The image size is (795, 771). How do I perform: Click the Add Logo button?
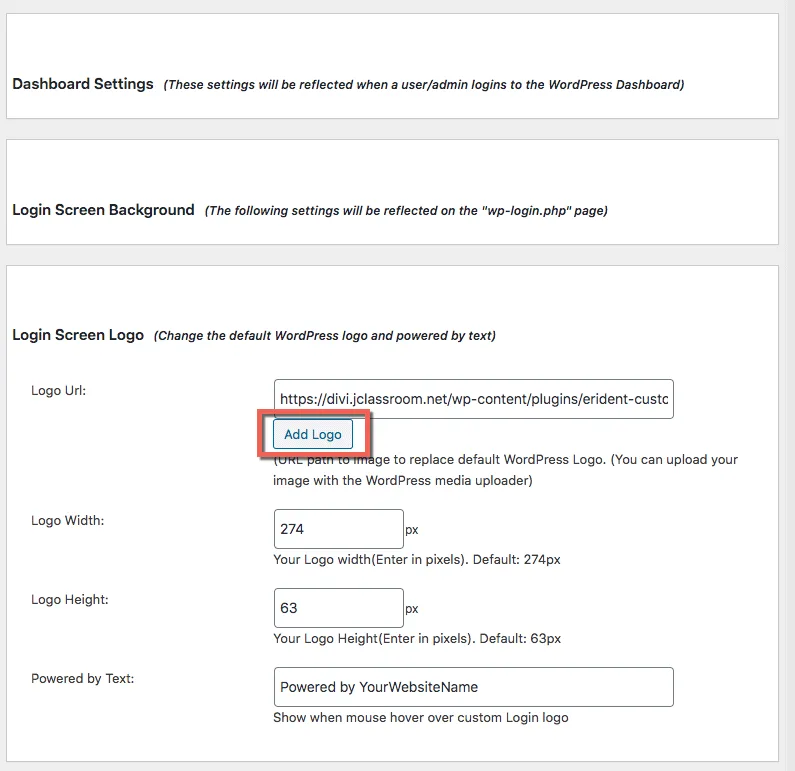(312, 434)
